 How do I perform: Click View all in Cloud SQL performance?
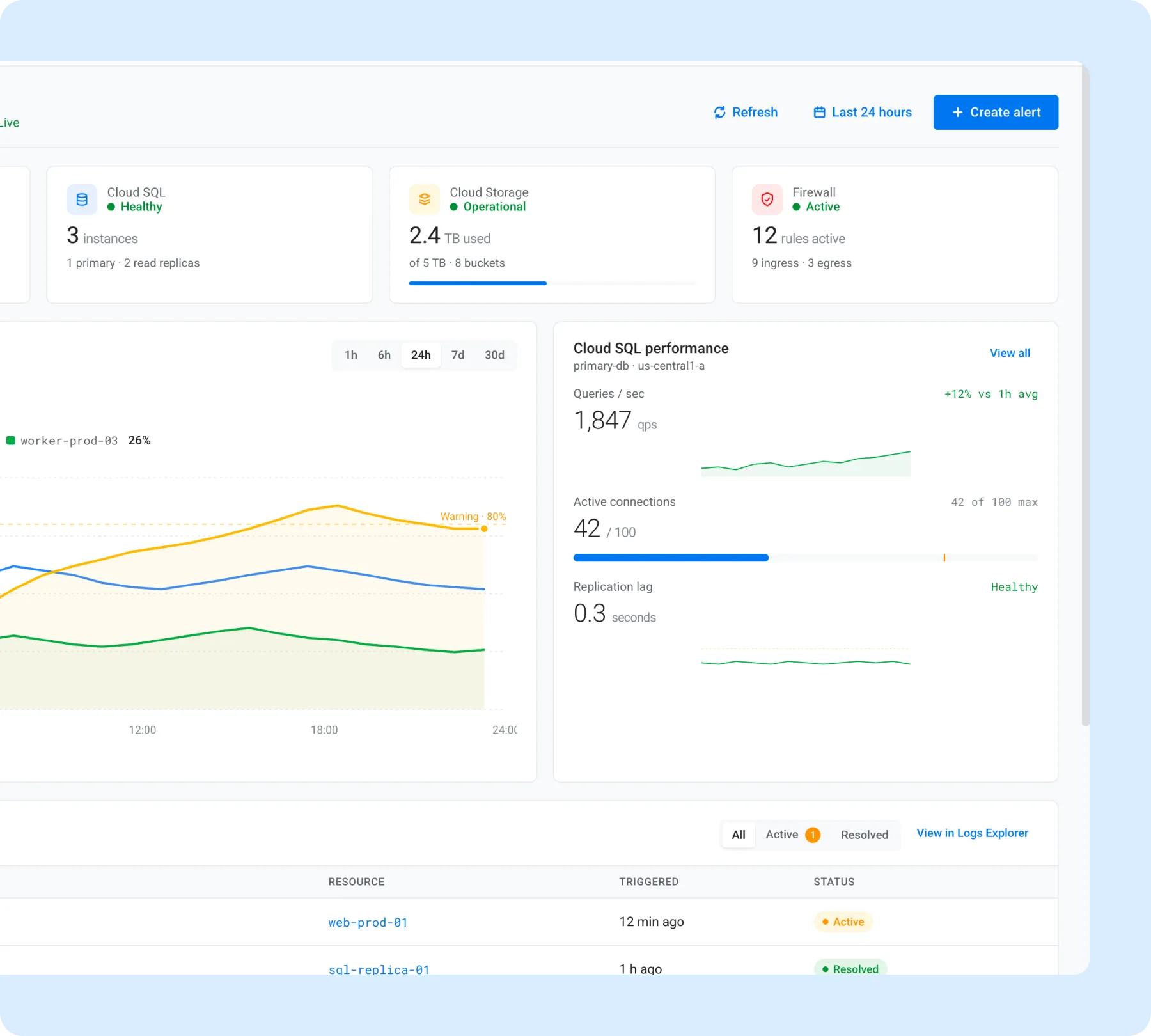pyautogui.click(x=1010, y=353)
